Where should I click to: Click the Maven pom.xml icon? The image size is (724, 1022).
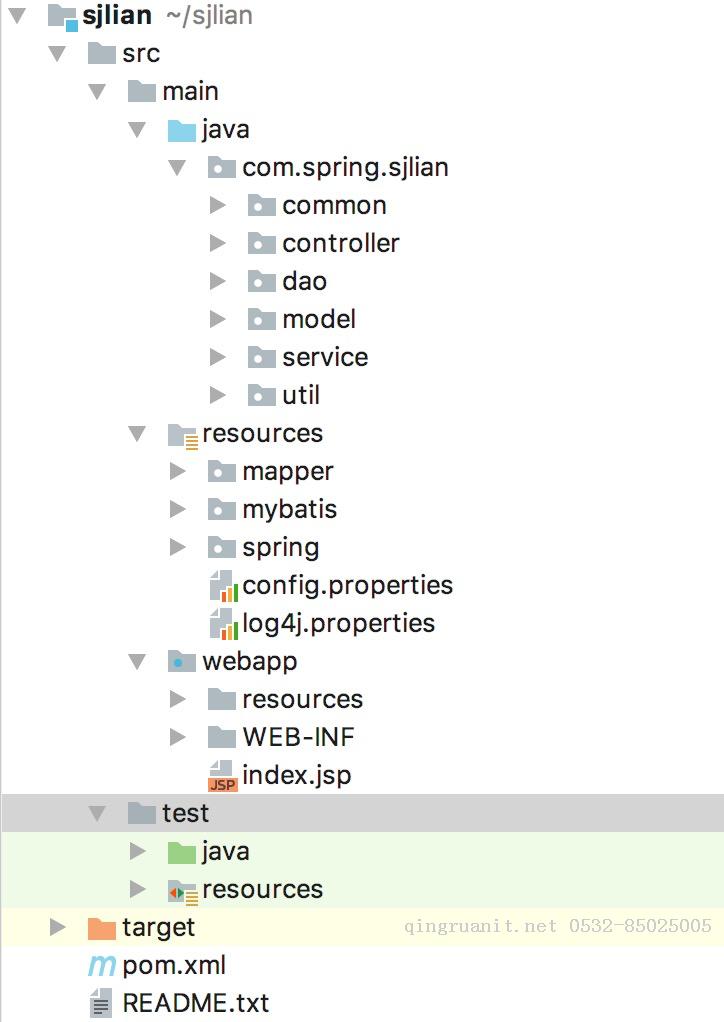(x=101, y=966)
